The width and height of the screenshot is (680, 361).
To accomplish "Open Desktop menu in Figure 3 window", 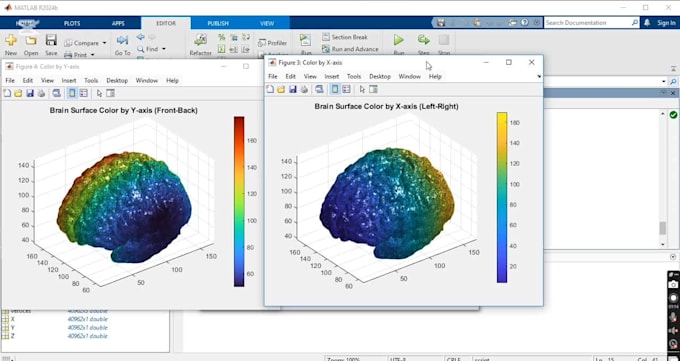I will coord(380,76).
